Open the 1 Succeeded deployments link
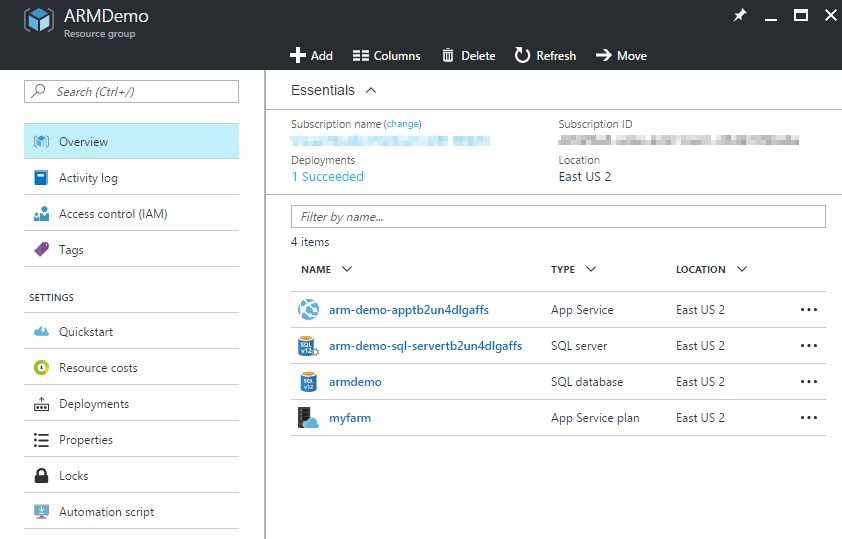842x539 pixels. pyautogui.click(x=328, y=177)
